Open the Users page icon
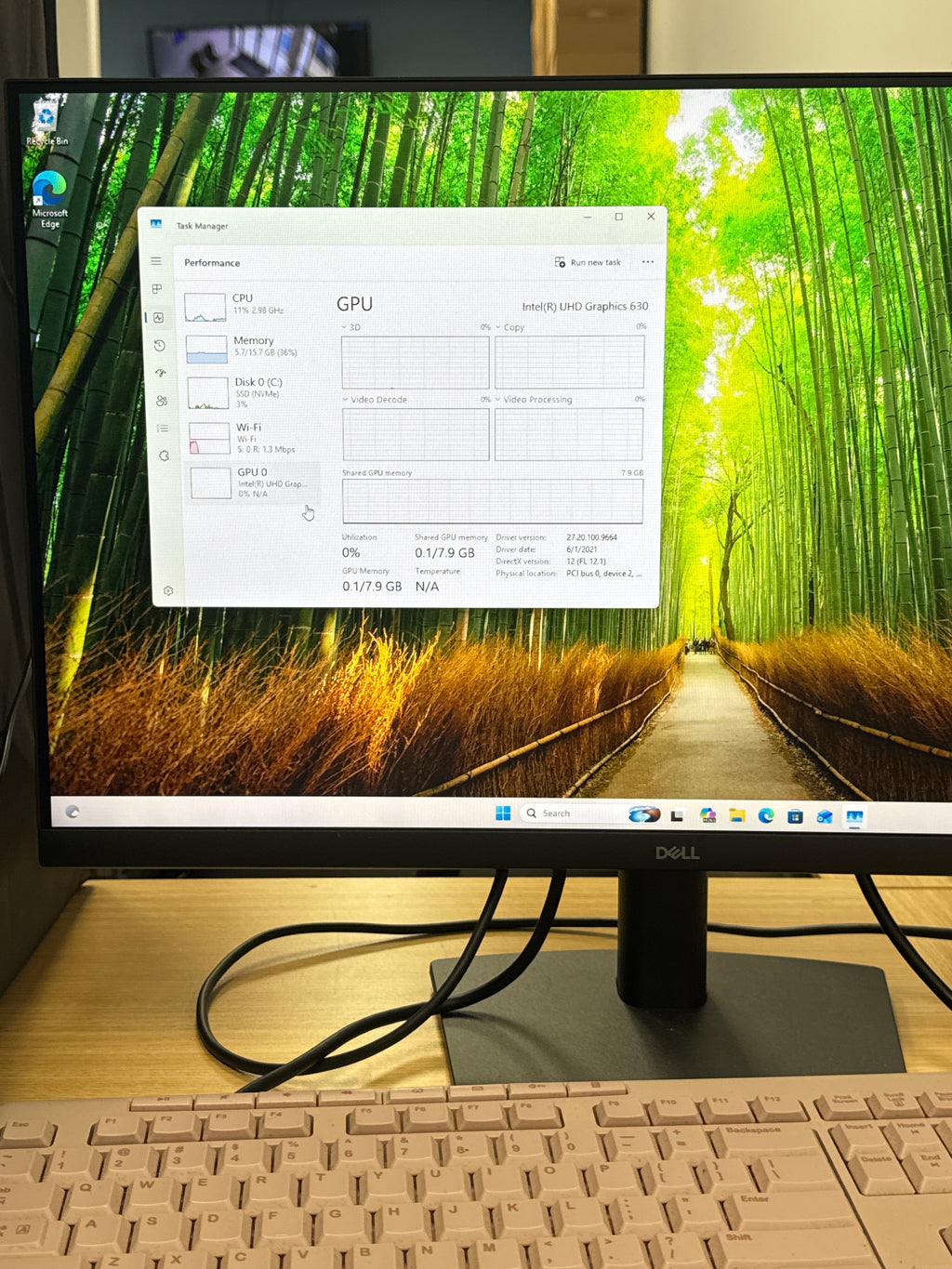952x1269 pixels. tap(162, 401)
